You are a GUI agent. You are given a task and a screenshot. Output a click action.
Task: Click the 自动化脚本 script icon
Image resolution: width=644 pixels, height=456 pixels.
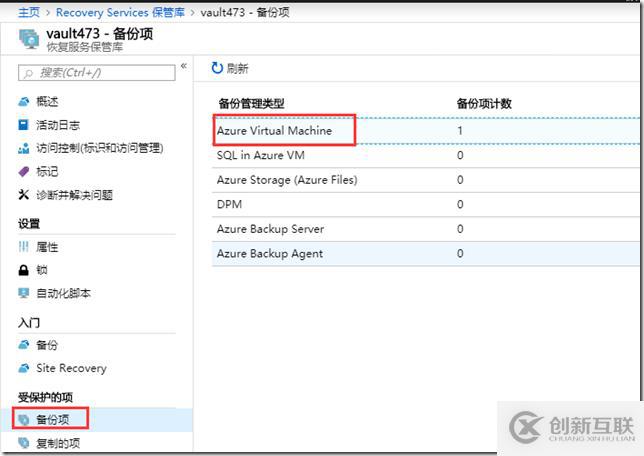click(24, 293)
